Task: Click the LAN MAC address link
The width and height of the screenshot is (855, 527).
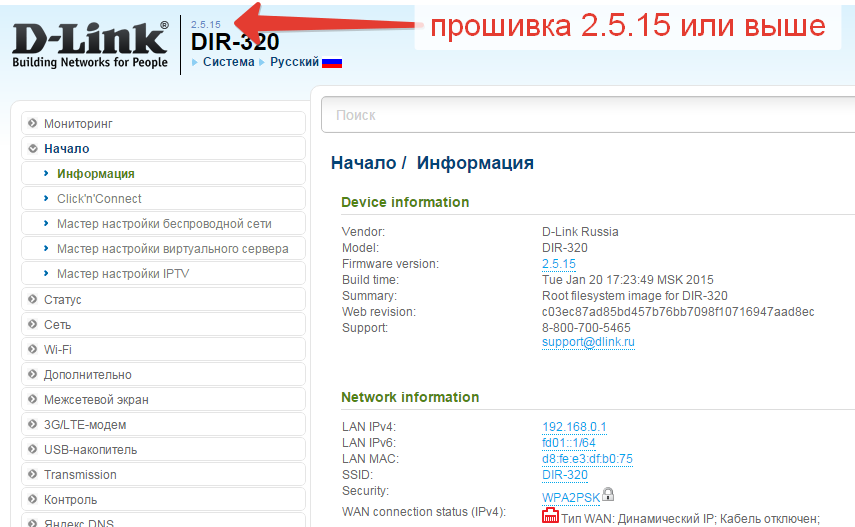Action: pyautogui.click(x=587, y=459)
